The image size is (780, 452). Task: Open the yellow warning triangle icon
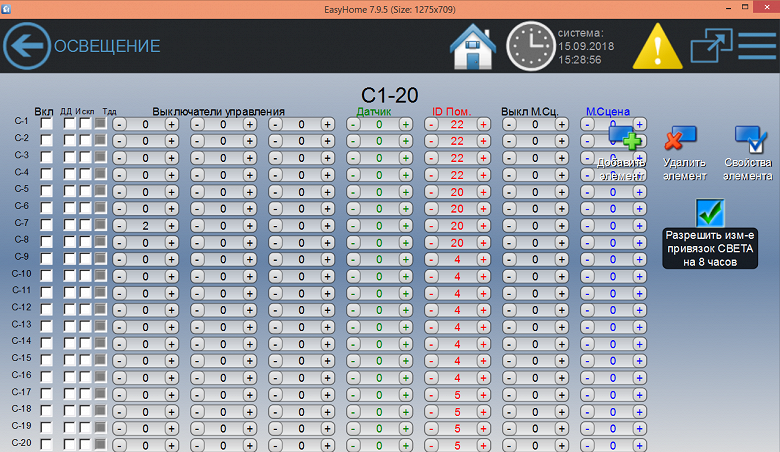click(658, 46)
